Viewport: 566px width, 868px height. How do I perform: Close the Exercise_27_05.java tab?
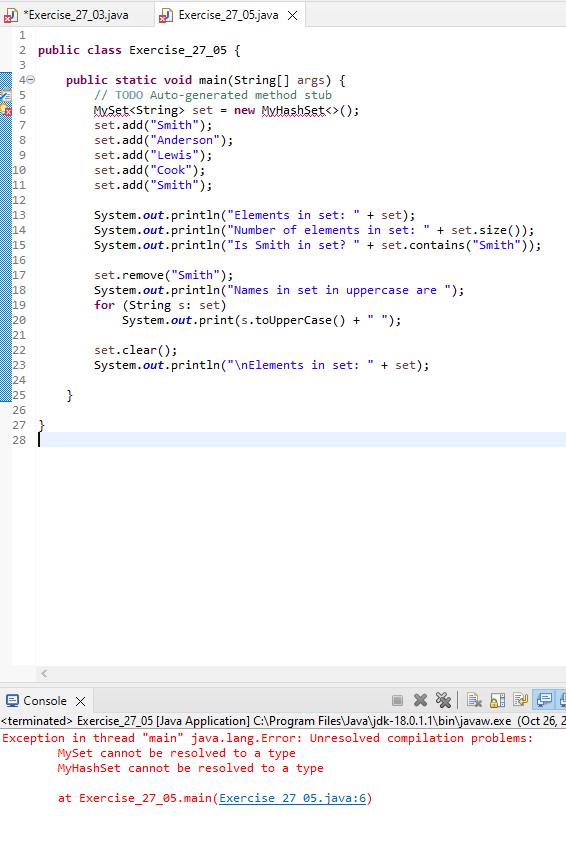(292, 16)
